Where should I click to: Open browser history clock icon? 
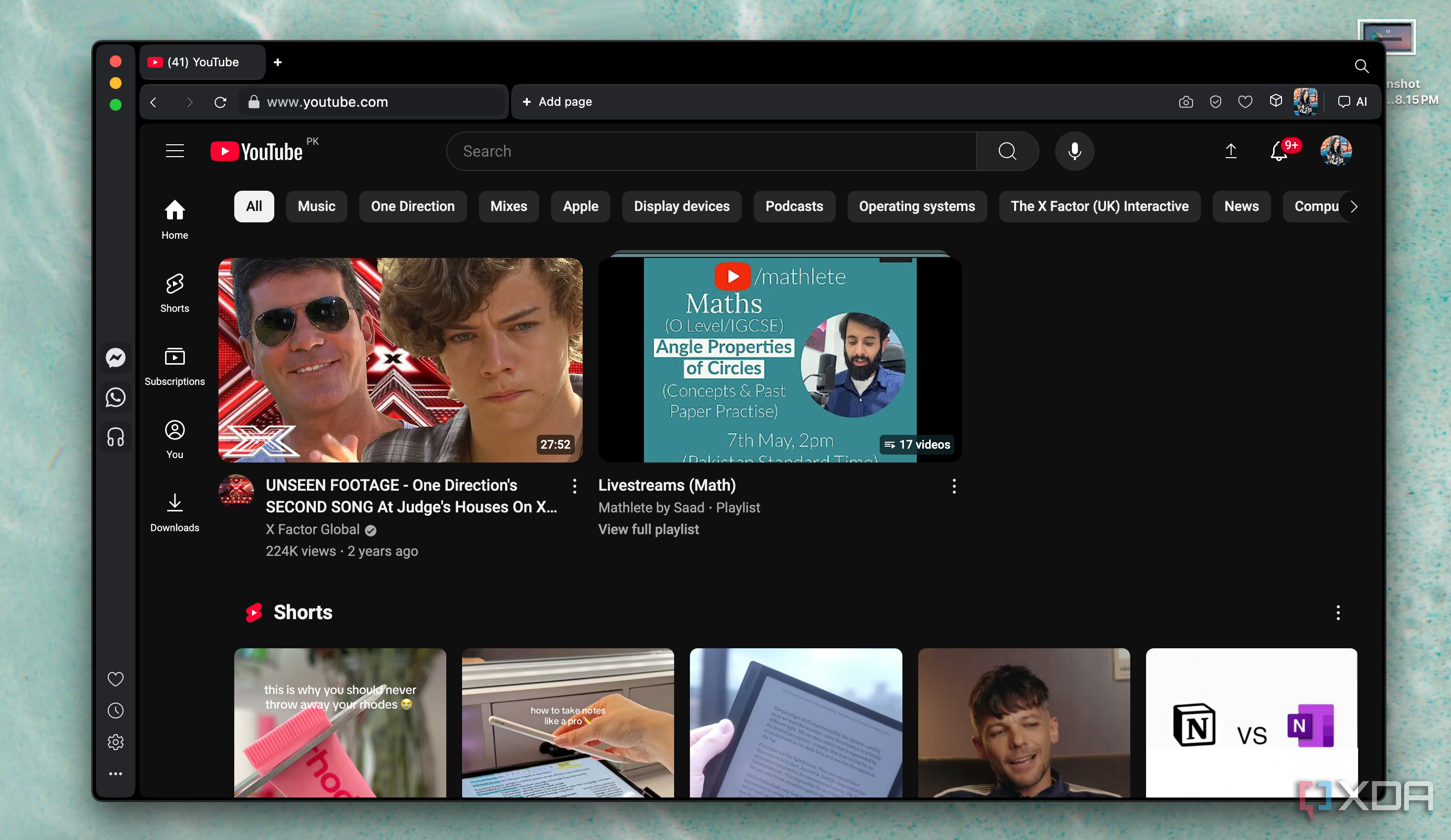(115, 711)
